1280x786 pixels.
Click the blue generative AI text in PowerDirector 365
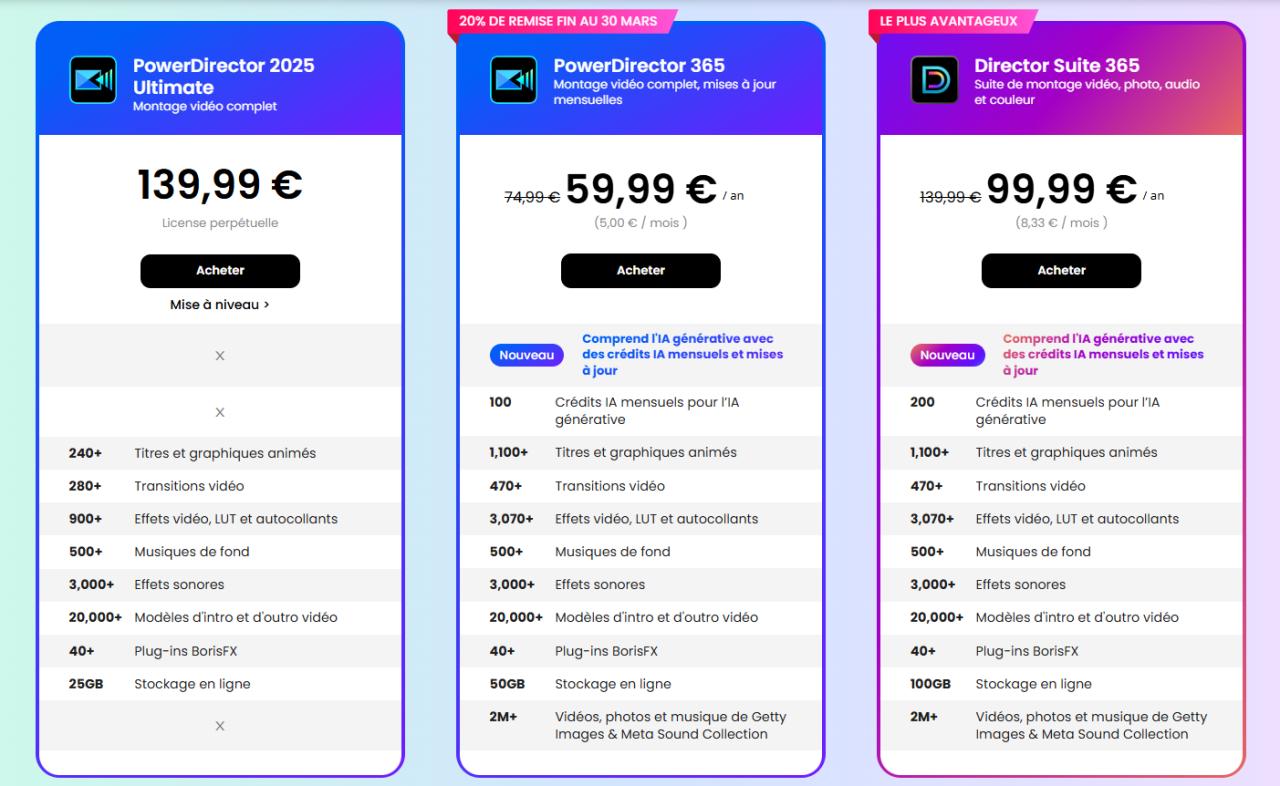682,355
